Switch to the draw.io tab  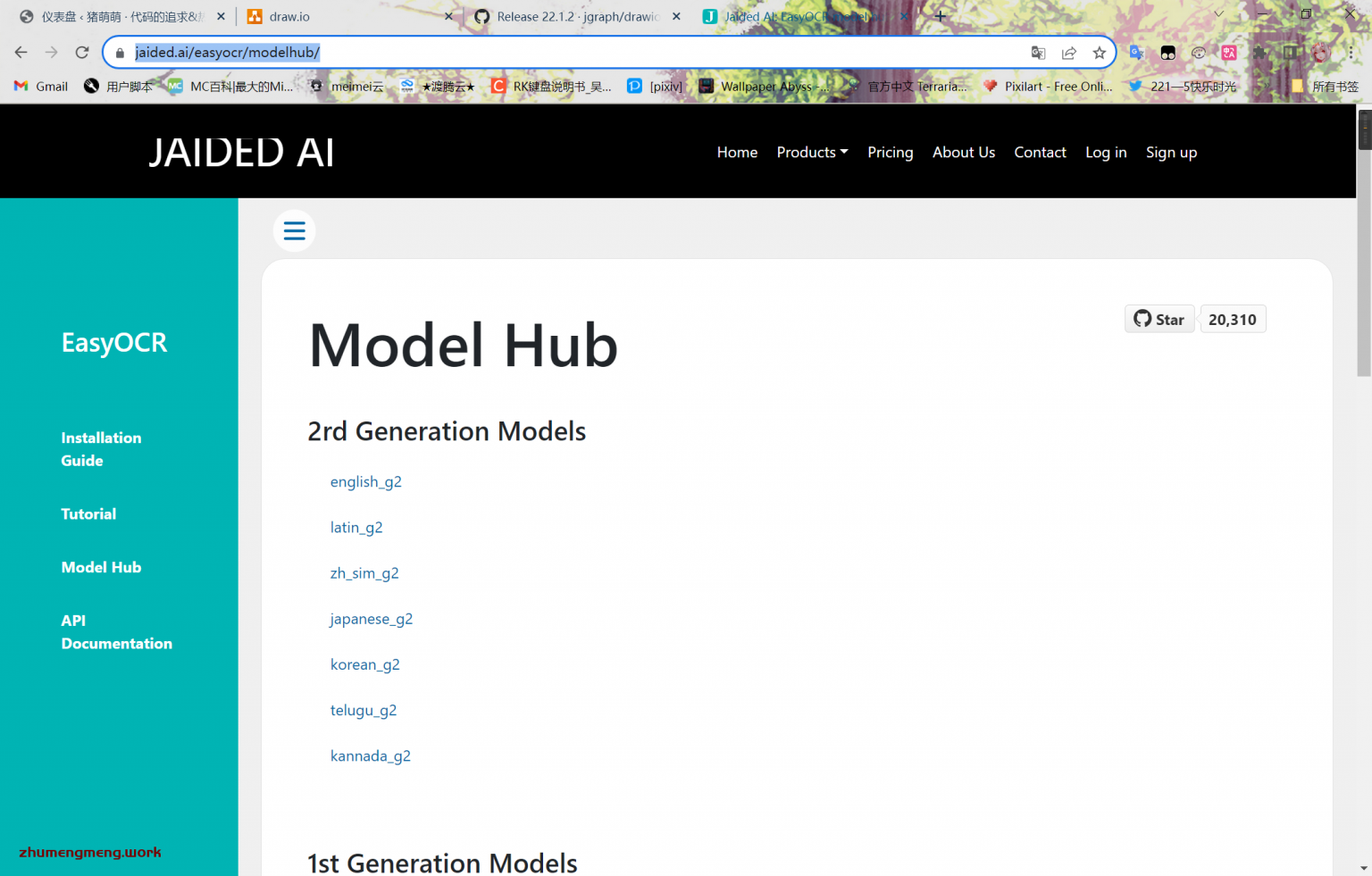pyautogui.click(x=348, y=16)
